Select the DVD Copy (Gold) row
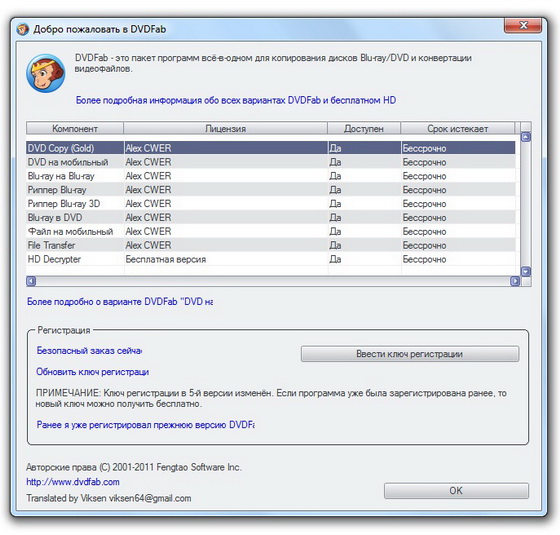Screen dimensions: 560x535 click(270, 148)
